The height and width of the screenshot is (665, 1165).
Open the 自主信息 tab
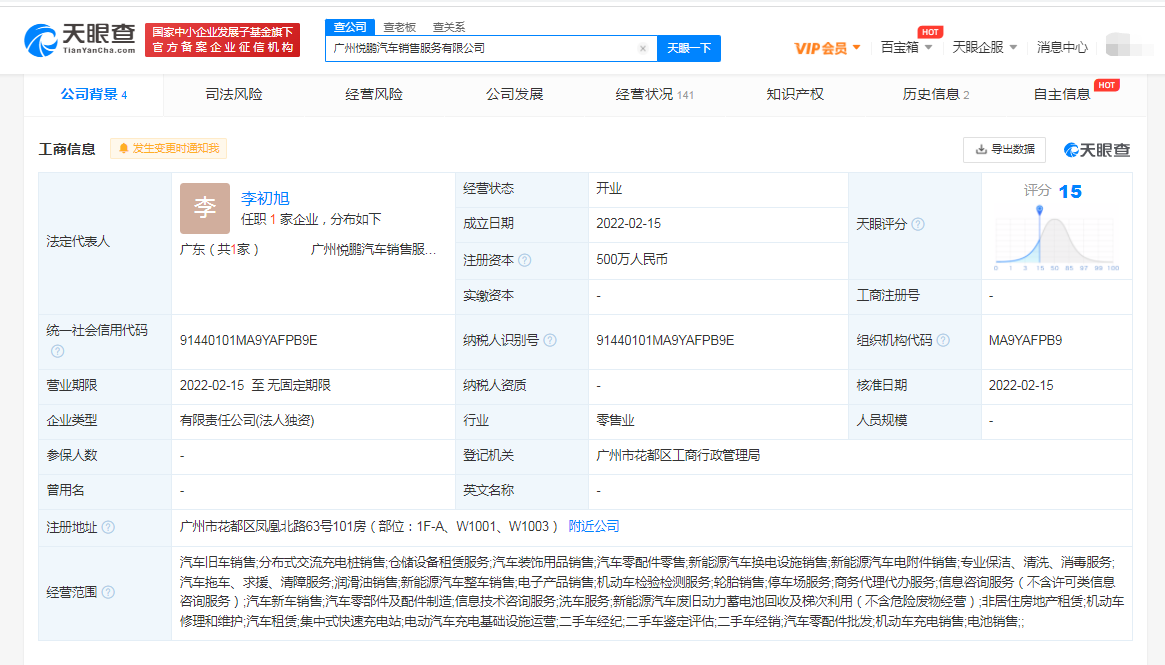pos(1062,94)
